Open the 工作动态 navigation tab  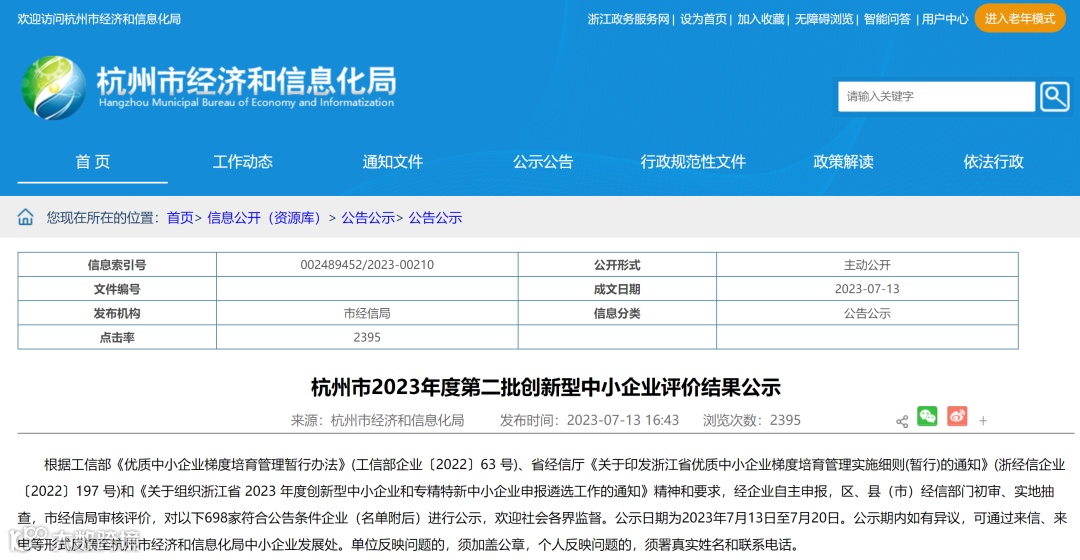coord(242,162)
